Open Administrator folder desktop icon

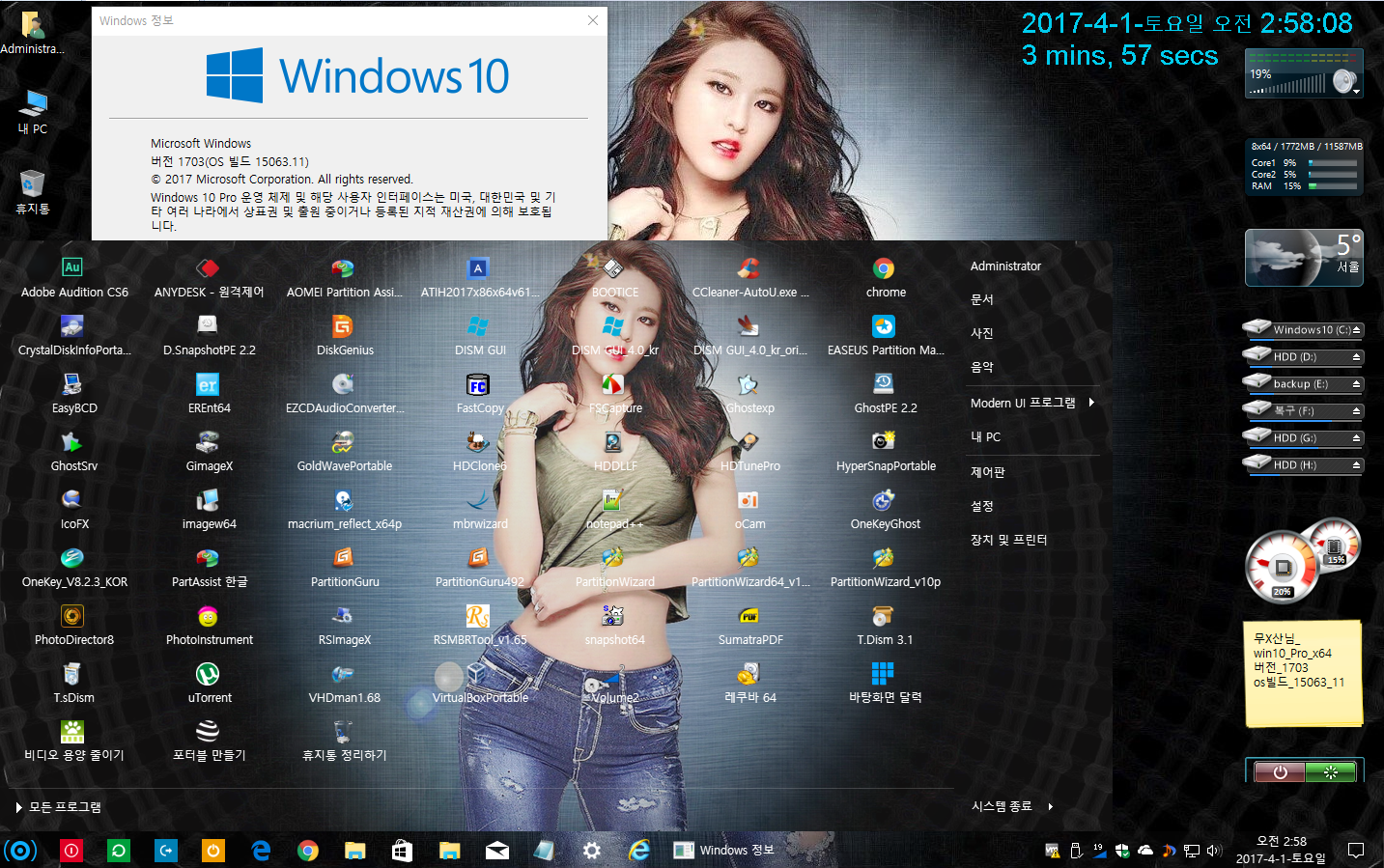tap(33, 33)
